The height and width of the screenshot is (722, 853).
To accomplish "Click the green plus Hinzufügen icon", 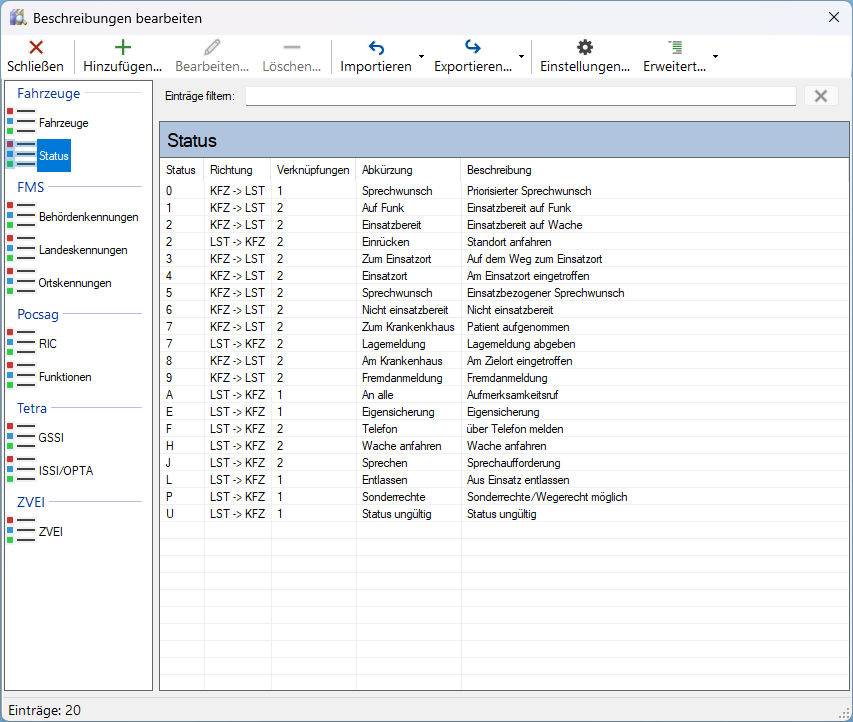I will pyautogui.click(x=123, y=47).
